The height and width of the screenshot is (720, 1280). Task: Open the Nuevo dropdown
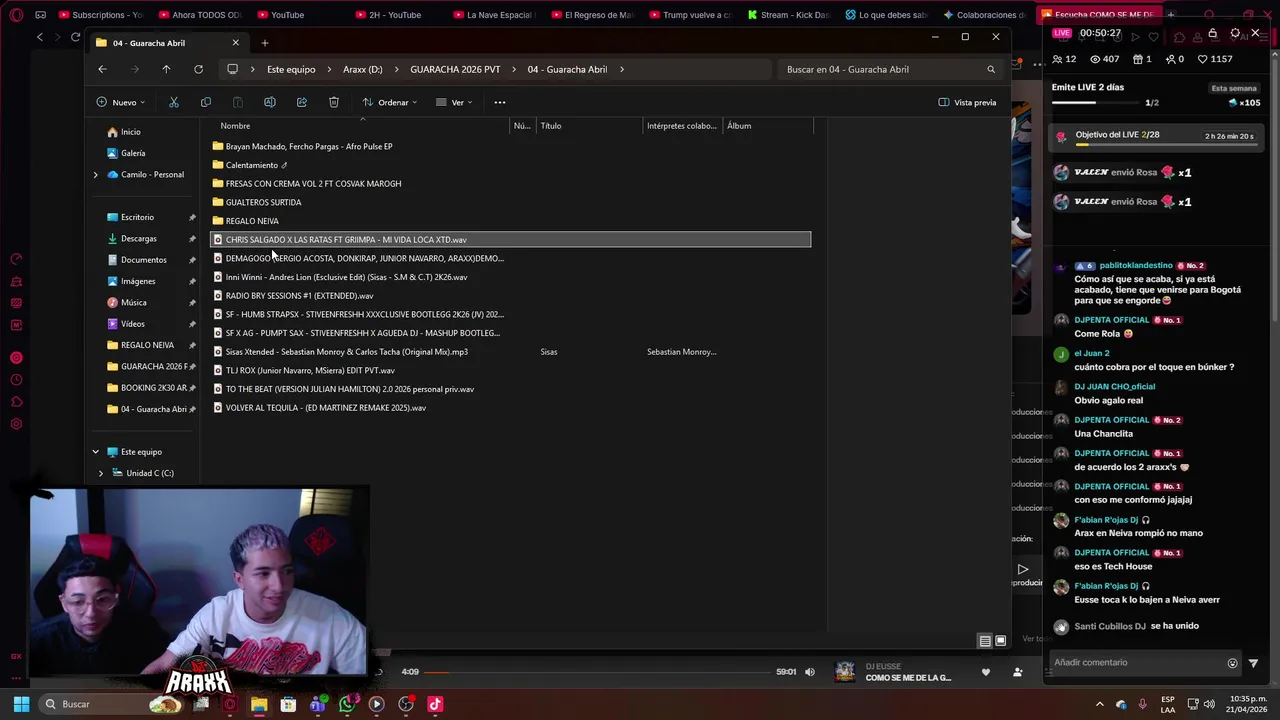click(121, 102)
